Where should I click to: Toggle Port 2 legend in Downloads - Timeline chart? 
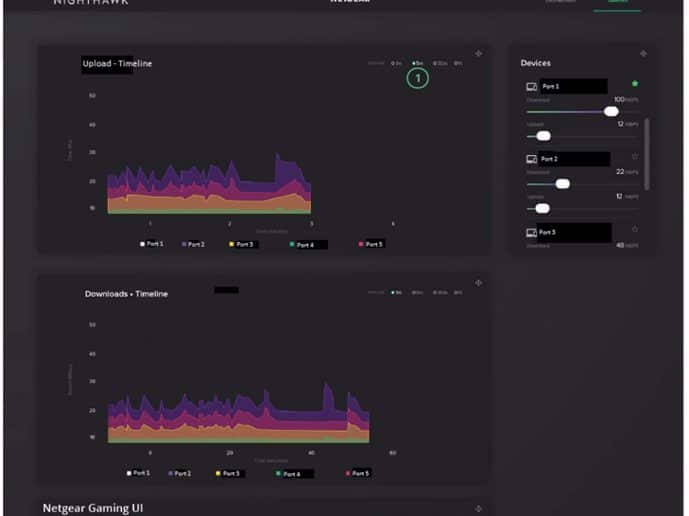[x=179, y=474]
